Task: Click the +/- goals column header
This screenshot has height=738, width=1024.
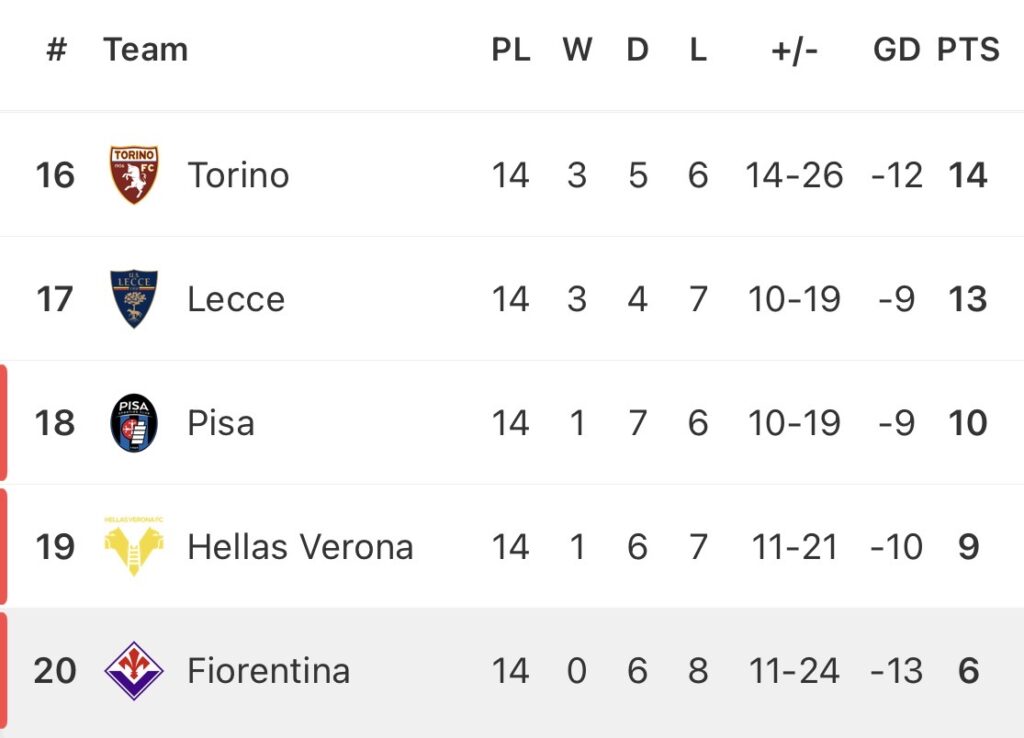Action: (x=794, y=50)
